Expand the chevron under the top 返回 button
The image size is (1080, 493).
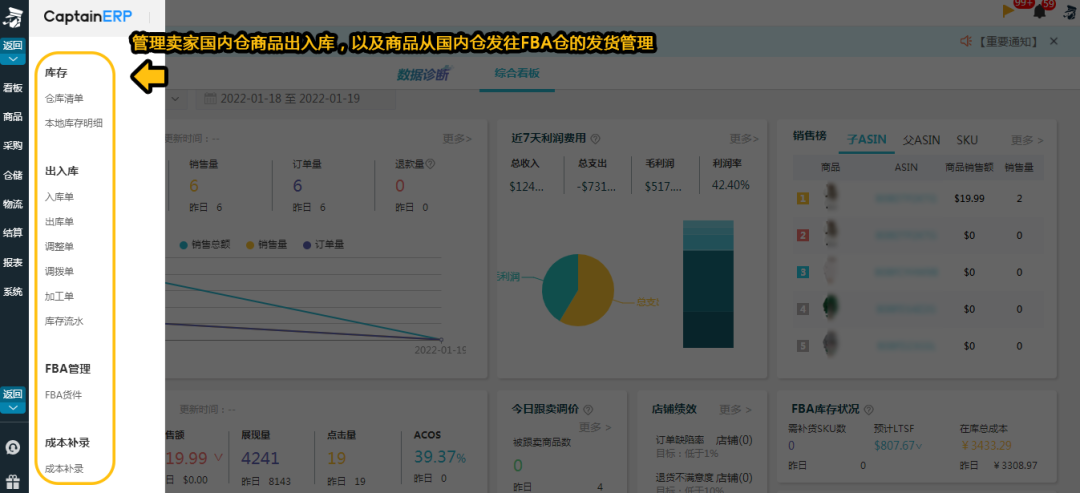pyautogui.click(x=12, y=59)
